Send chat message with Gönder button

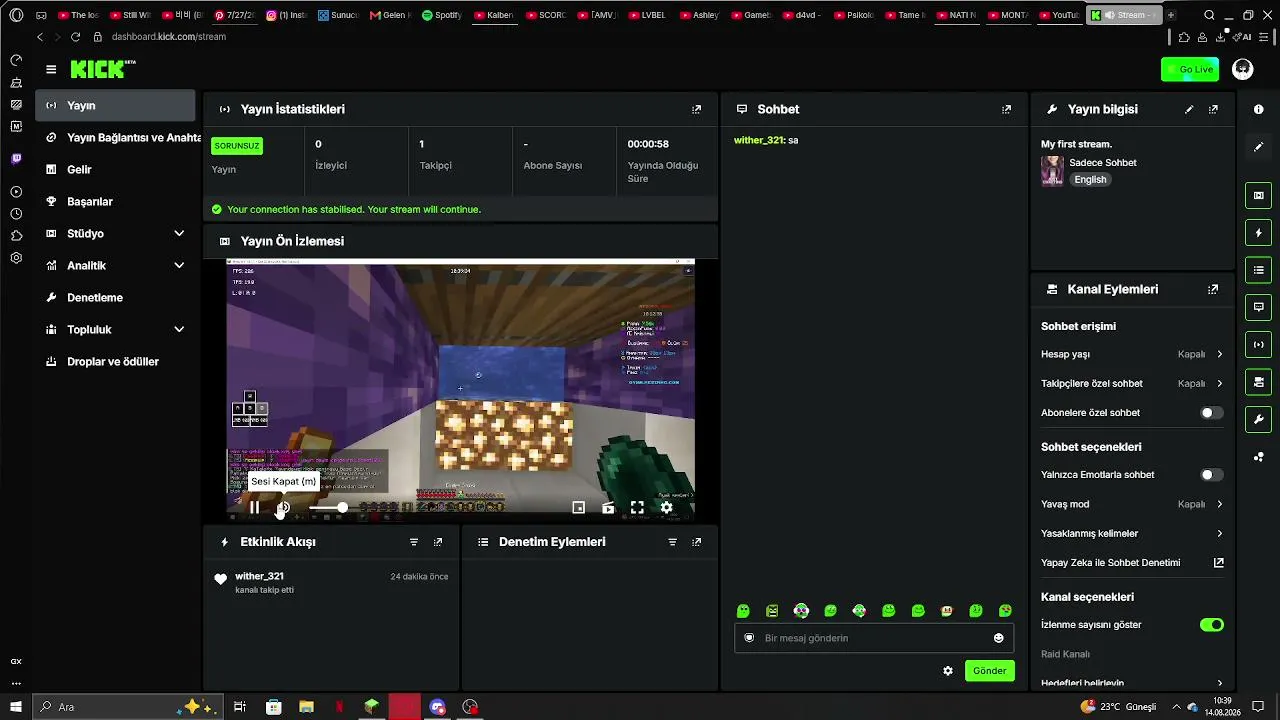(x=989, y=671)
